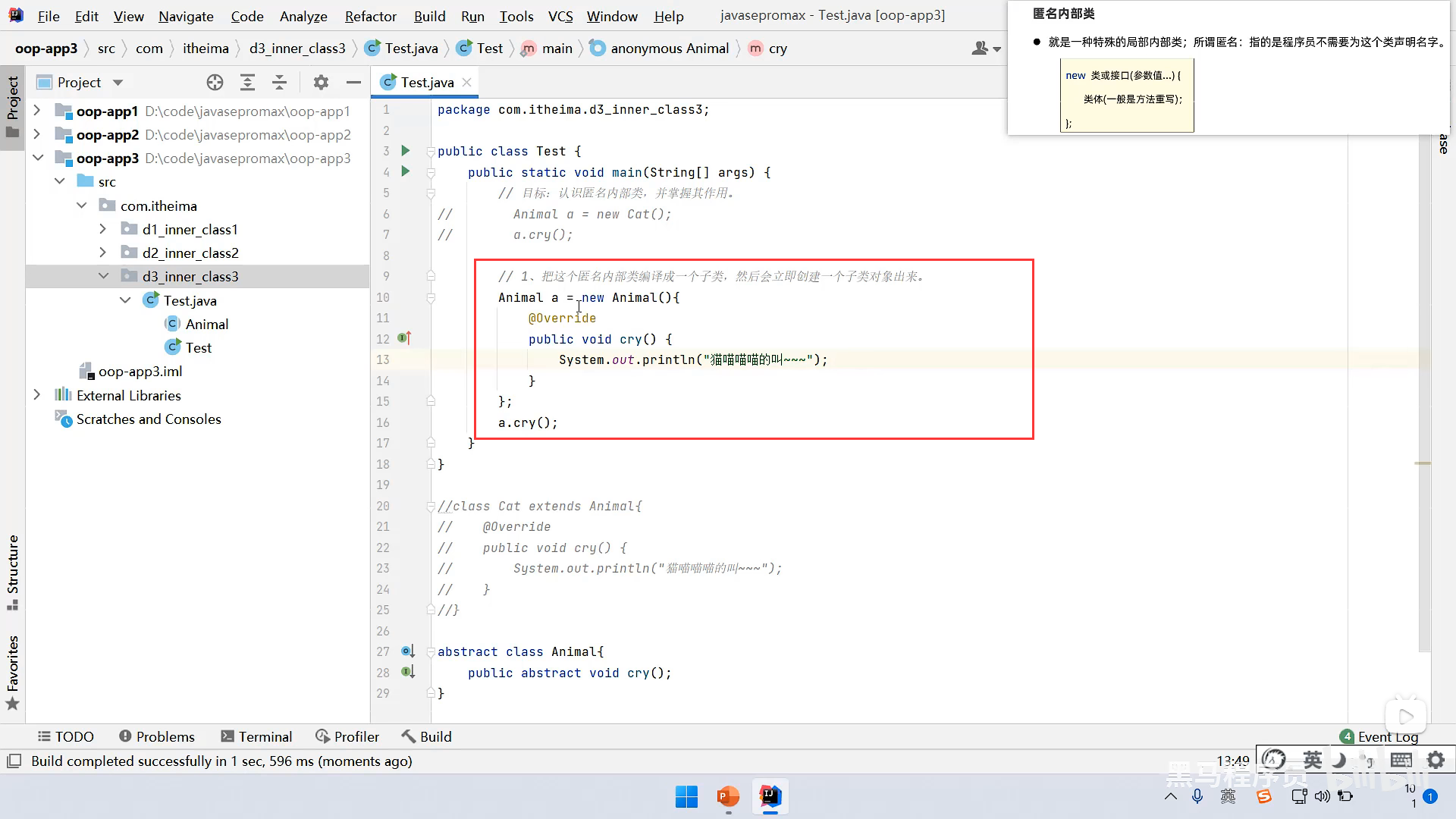Click the Expand All icon in Project panel
1456x819 pixels.
click(x=247, y=83)
